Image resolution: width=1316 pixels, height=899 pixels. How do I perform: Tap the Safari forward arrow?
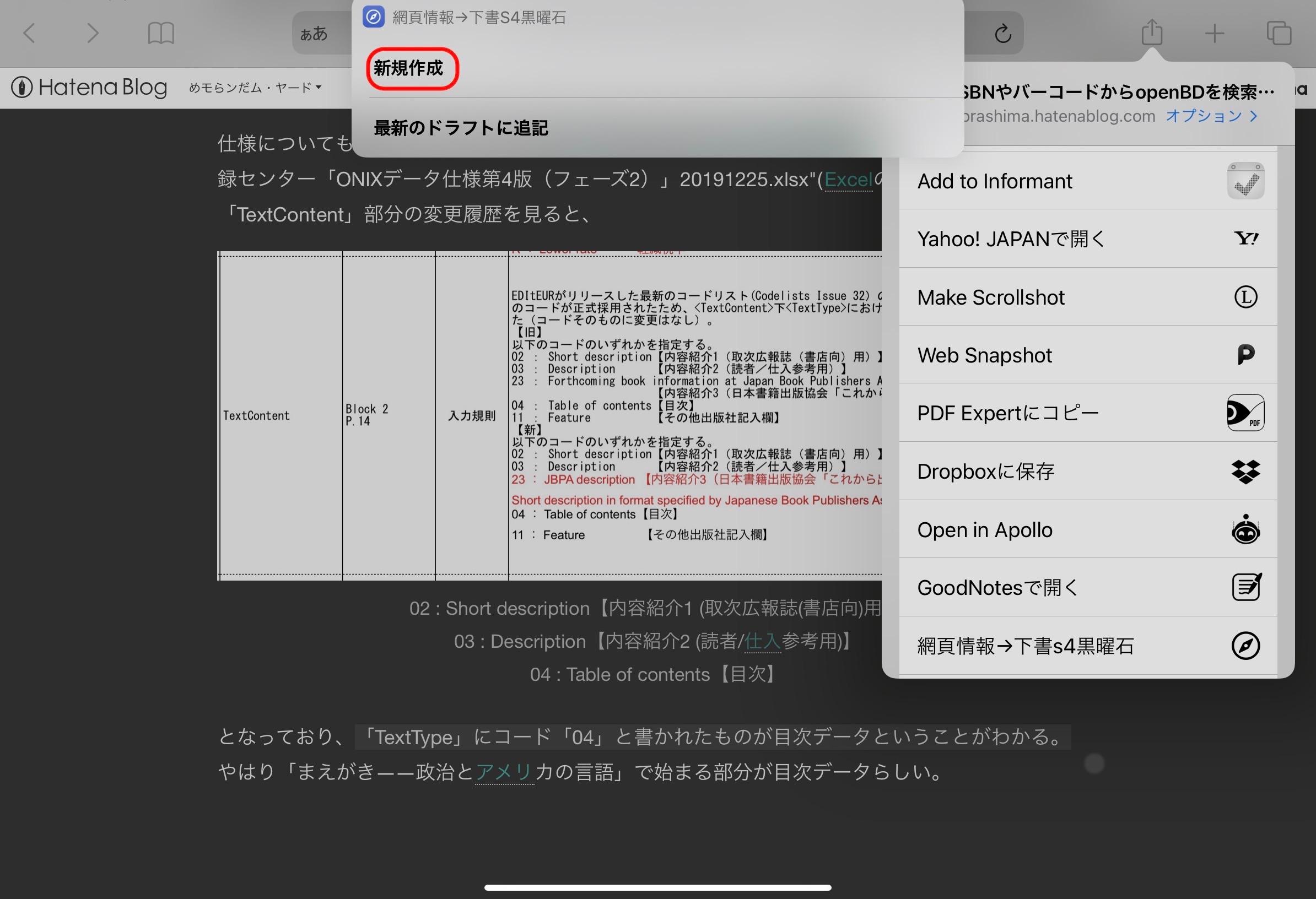(x=93, y=34)
